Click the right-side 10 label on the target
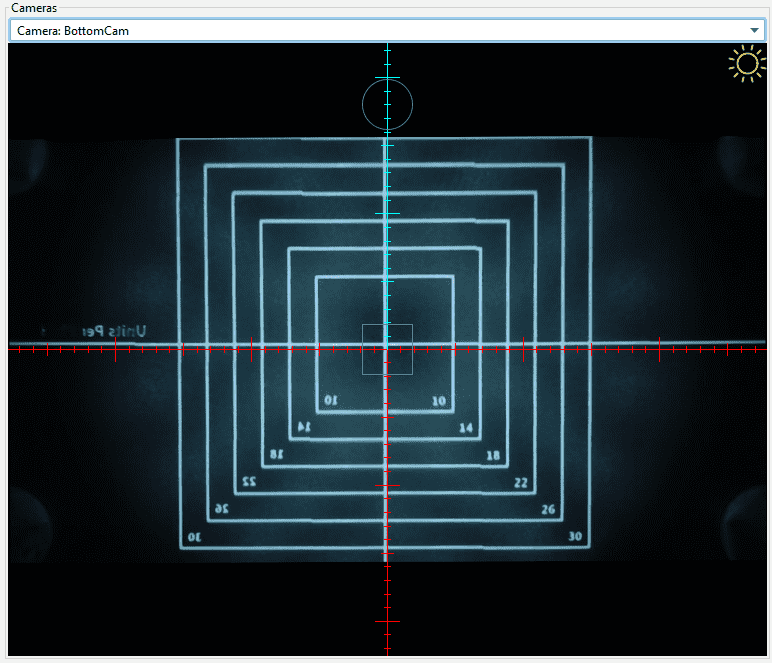Screen dimensions: 772x663 [438, 401]
